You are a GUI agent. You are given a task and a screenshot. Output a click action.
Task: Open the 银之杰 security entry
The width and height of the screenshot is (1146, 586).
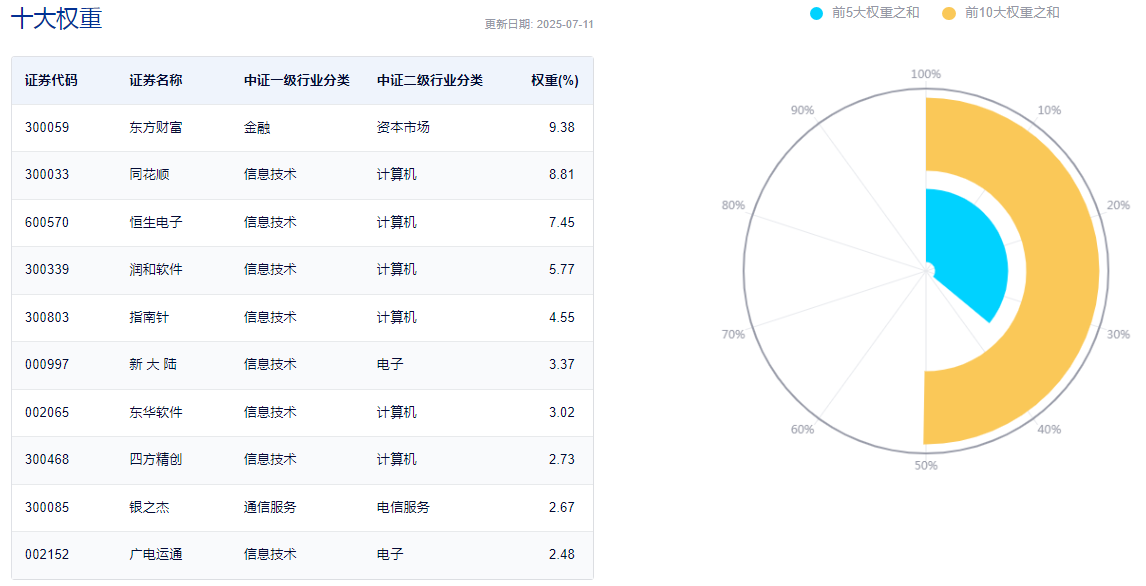click(x=149, y=507)
